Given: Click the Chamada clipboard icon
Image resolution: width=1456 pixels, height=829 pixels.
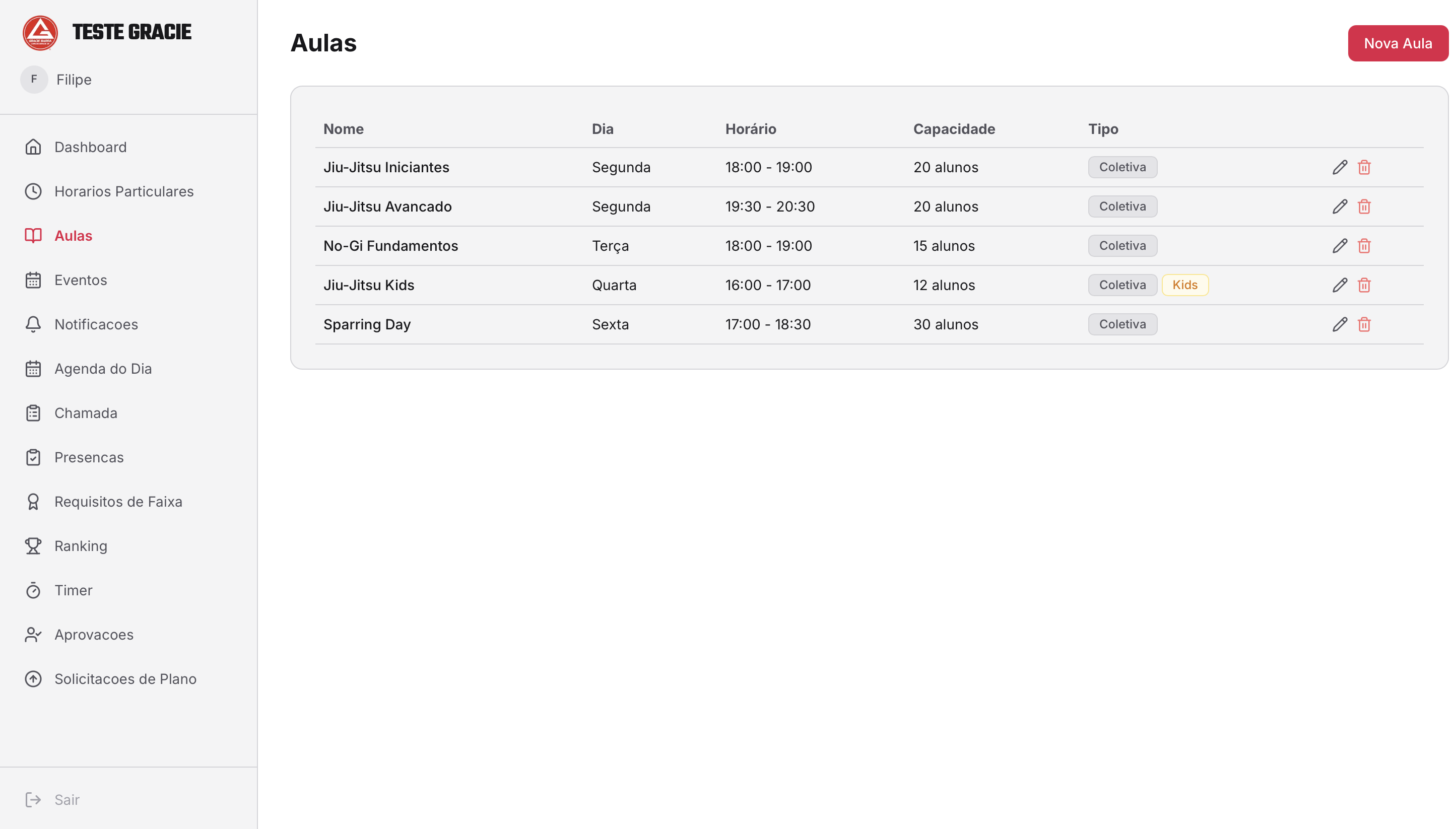Looking at the screenshot, I should [x=33, y=413].
